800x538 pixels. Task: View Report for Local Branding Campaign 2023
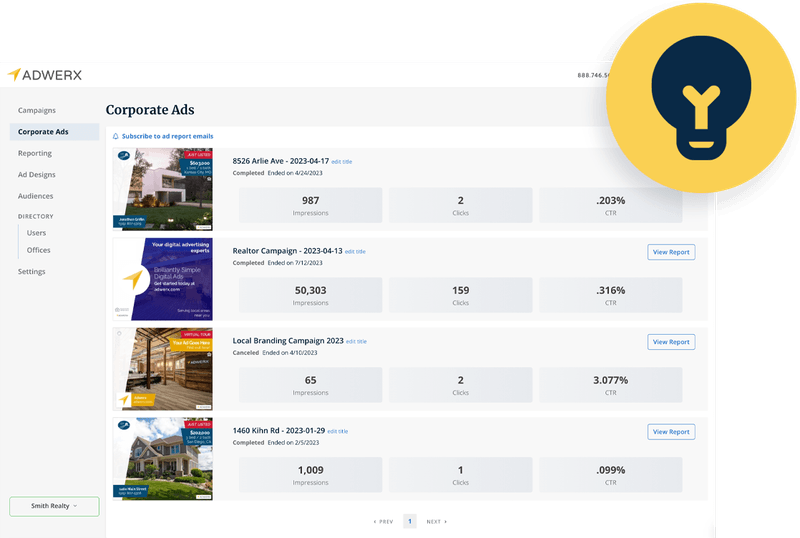pos(671,342)
